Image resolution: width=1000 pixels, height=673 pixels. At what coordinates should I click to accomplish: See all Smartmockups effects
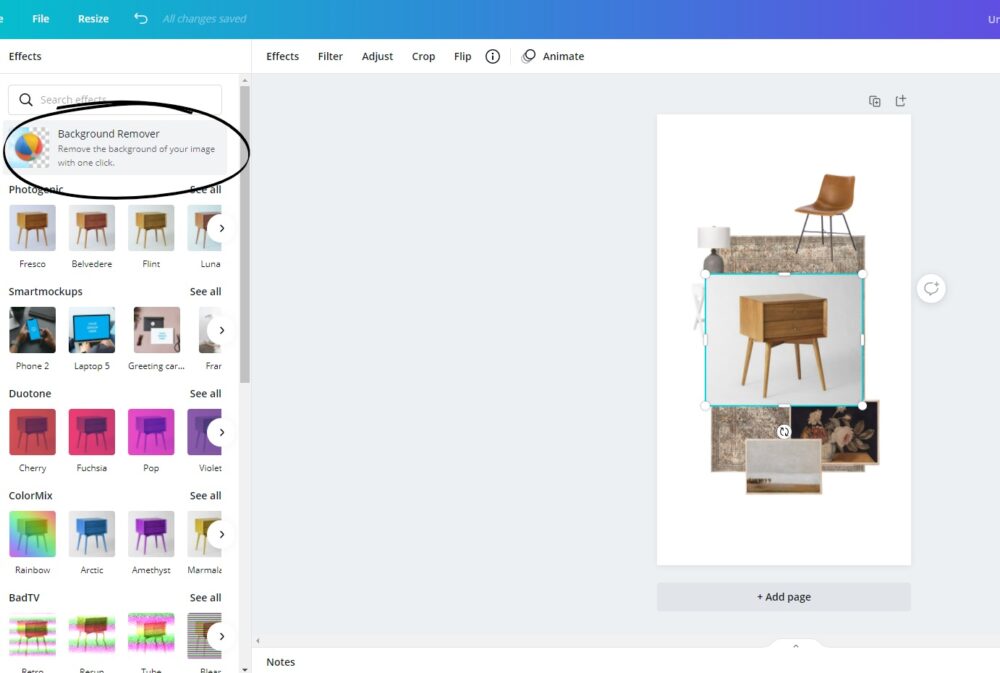(205, 292)
